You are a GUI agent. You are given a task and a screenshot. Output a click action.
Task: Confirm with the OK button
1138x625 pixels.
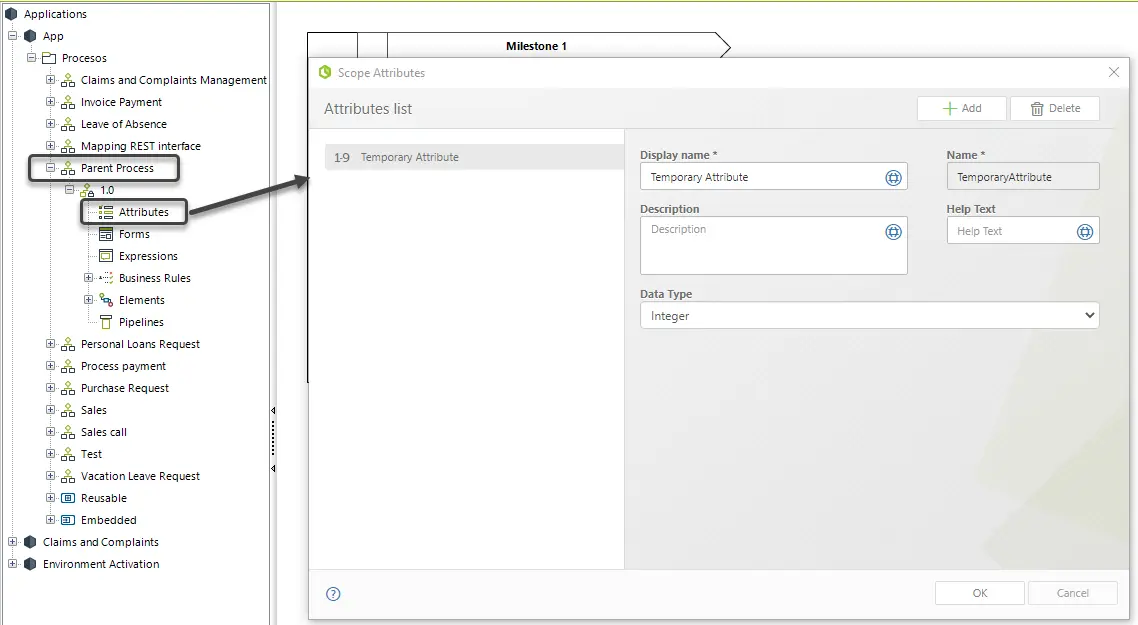pos(980,593)
